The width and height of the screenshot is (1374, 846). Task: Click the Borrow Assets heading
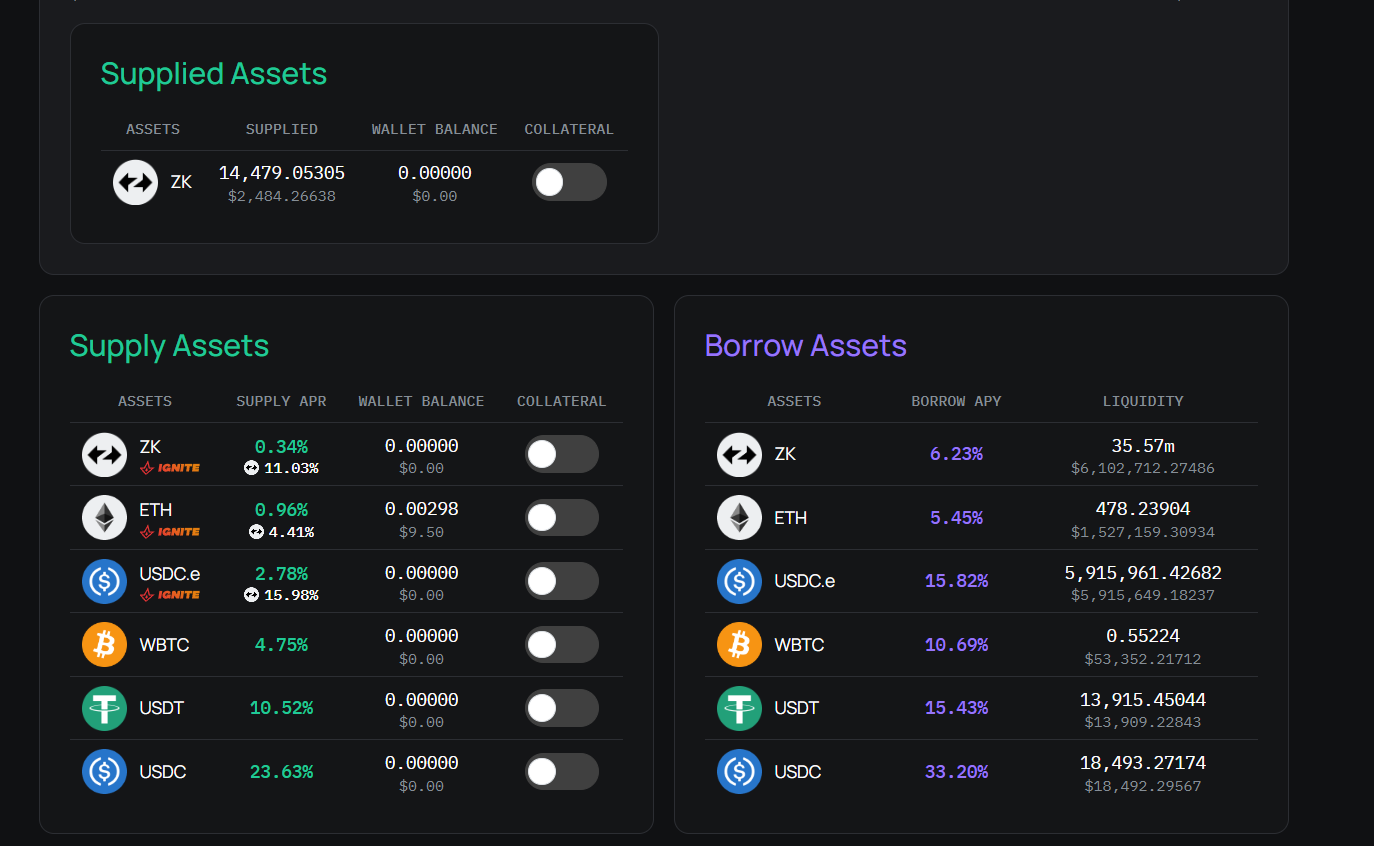(806, 346)
